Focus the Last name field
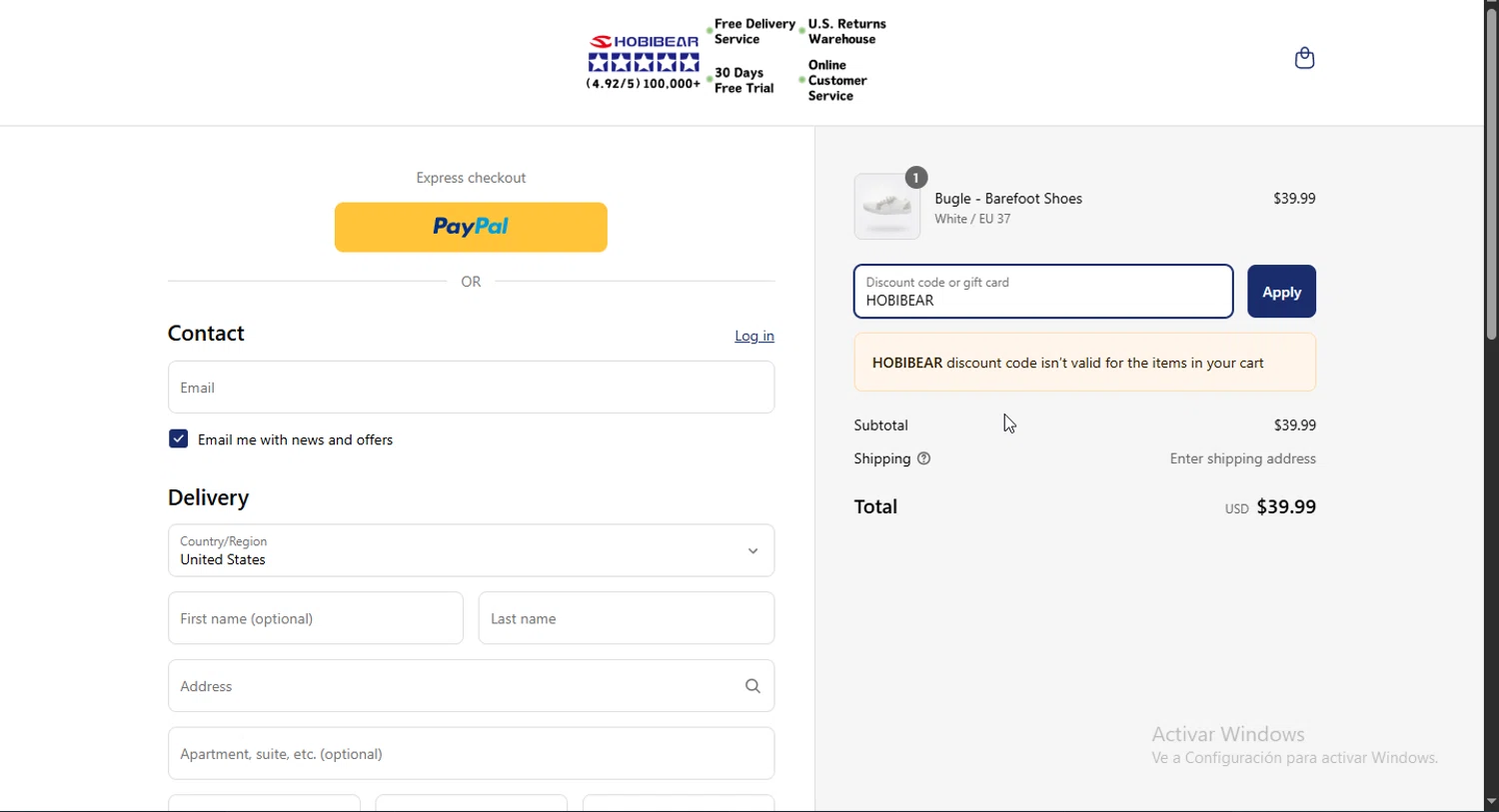This screenshot has width=1499, height=812. pos(627,618)
